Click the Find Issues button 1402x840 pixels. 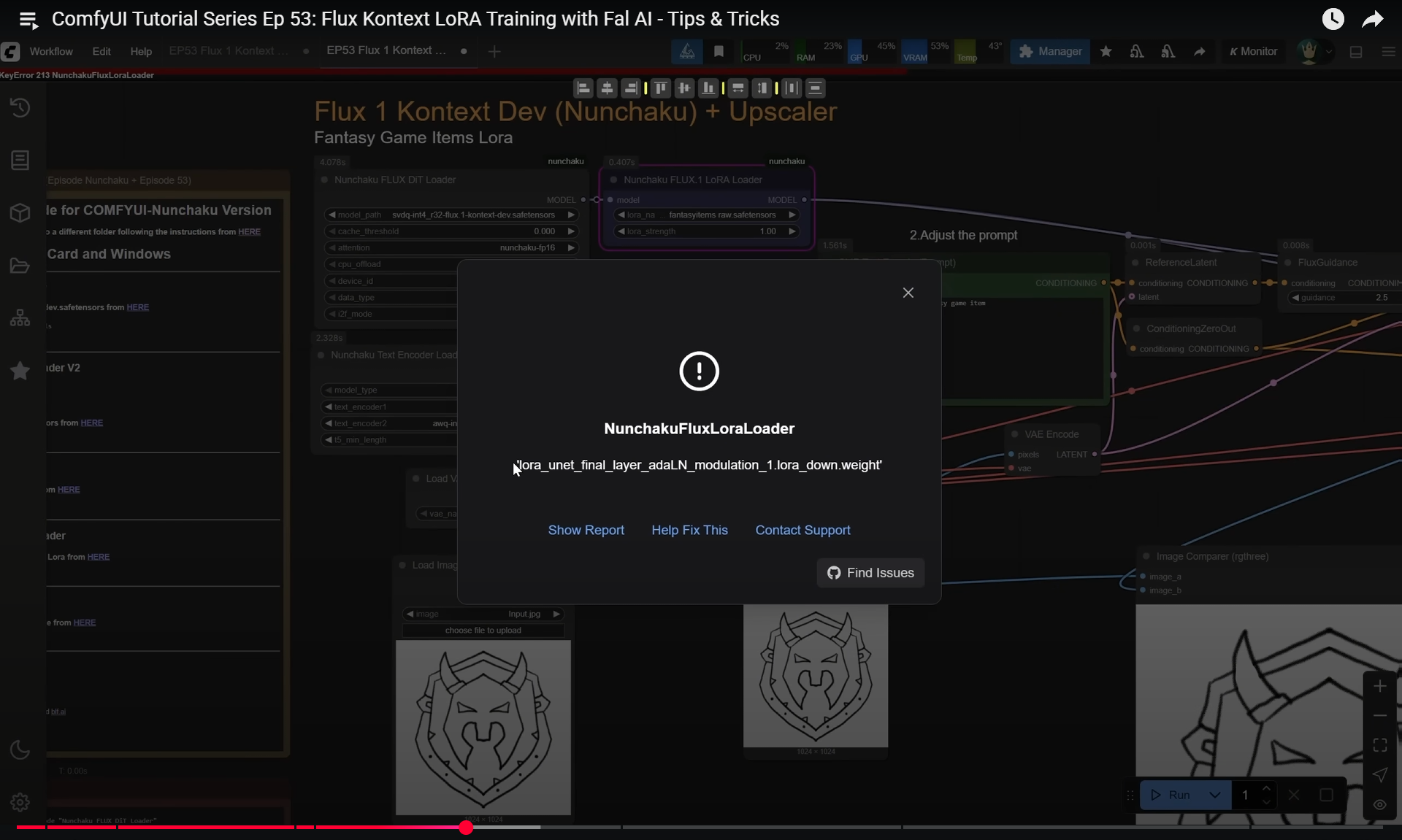870,573
